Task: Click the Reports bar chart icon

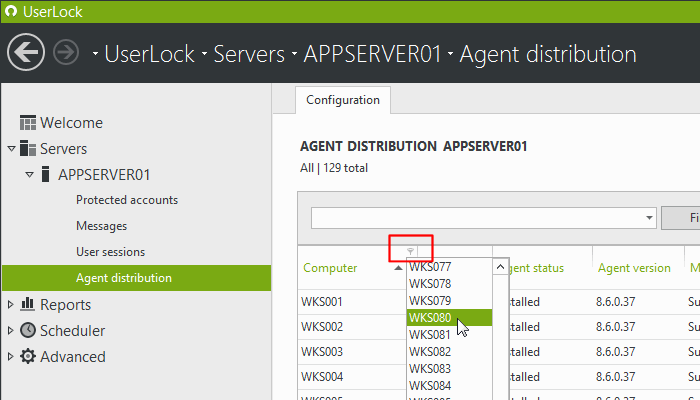Action: [x=28, y=304]
